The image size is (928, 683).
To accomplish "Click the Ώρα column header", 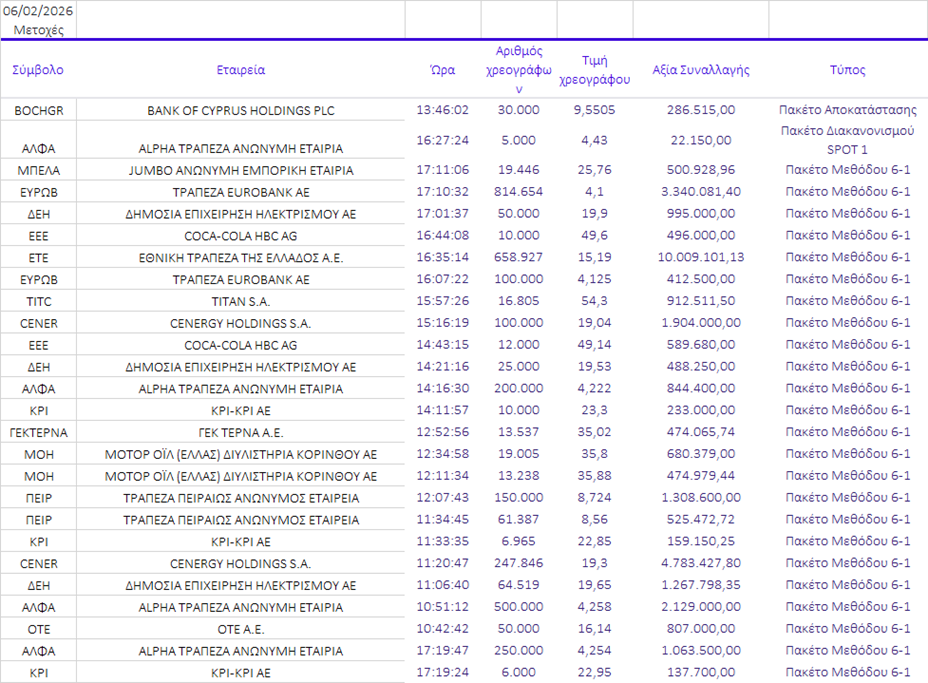I will [x=442, y=70].
